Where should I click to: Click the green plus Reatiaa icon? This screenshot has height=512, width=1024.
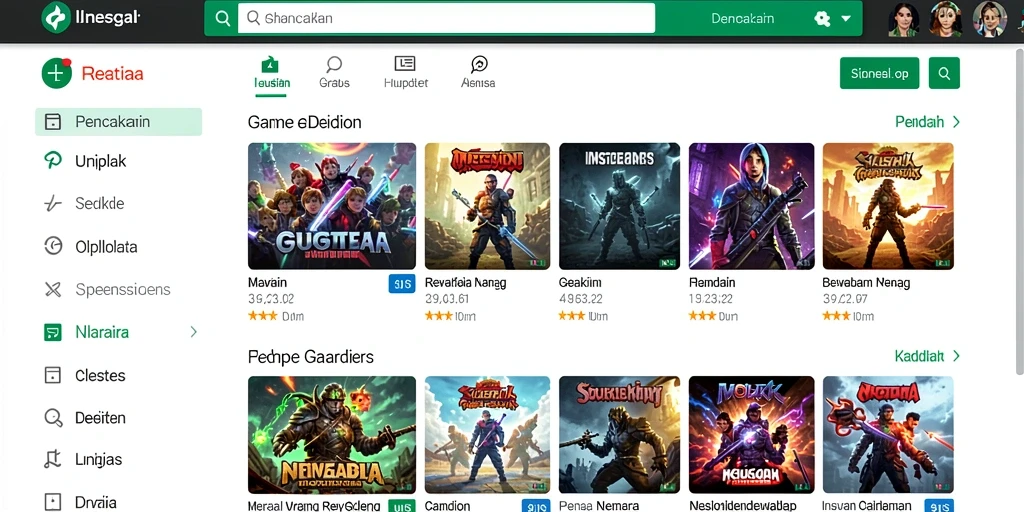pos(57,73)
